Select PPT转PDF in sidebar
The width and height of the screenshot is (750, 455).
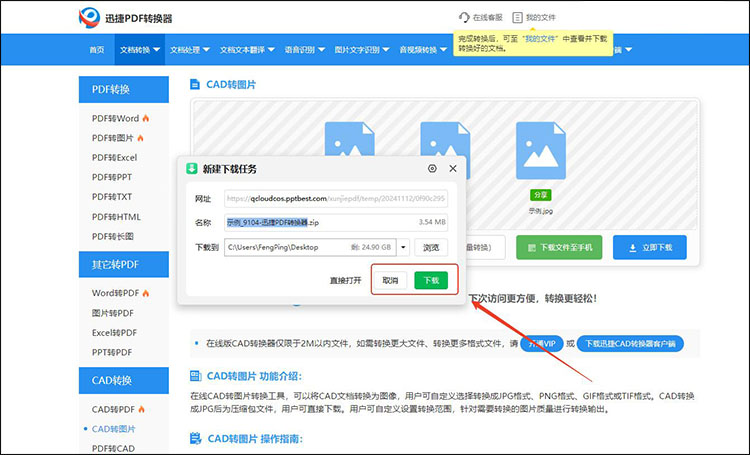[x=112, y=352]
